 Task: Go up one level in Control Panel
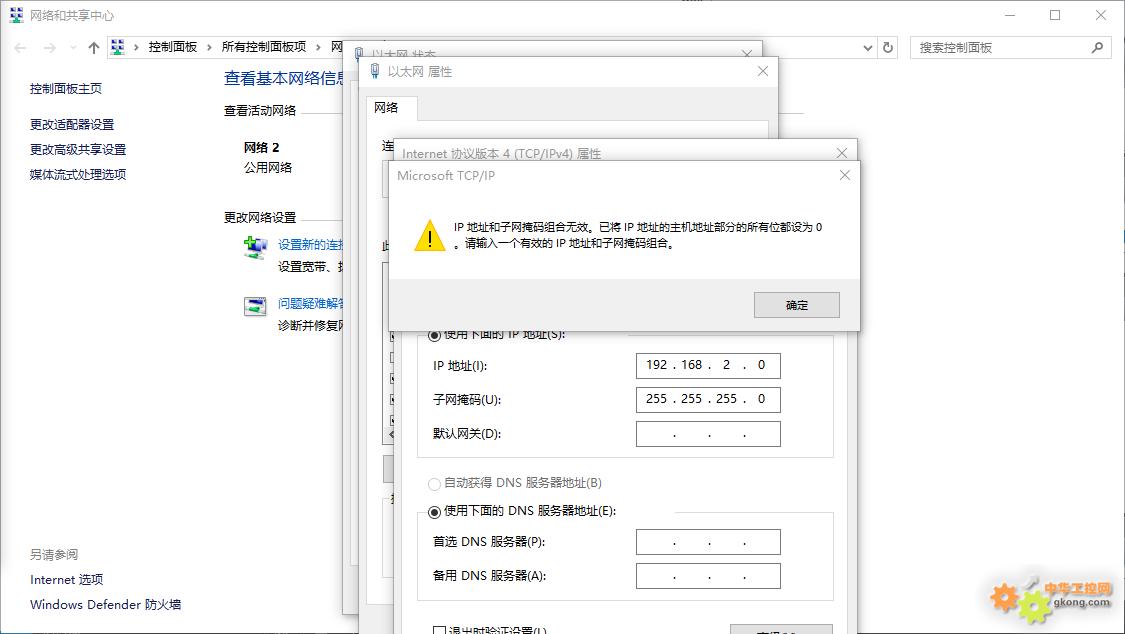pos(93,48)
